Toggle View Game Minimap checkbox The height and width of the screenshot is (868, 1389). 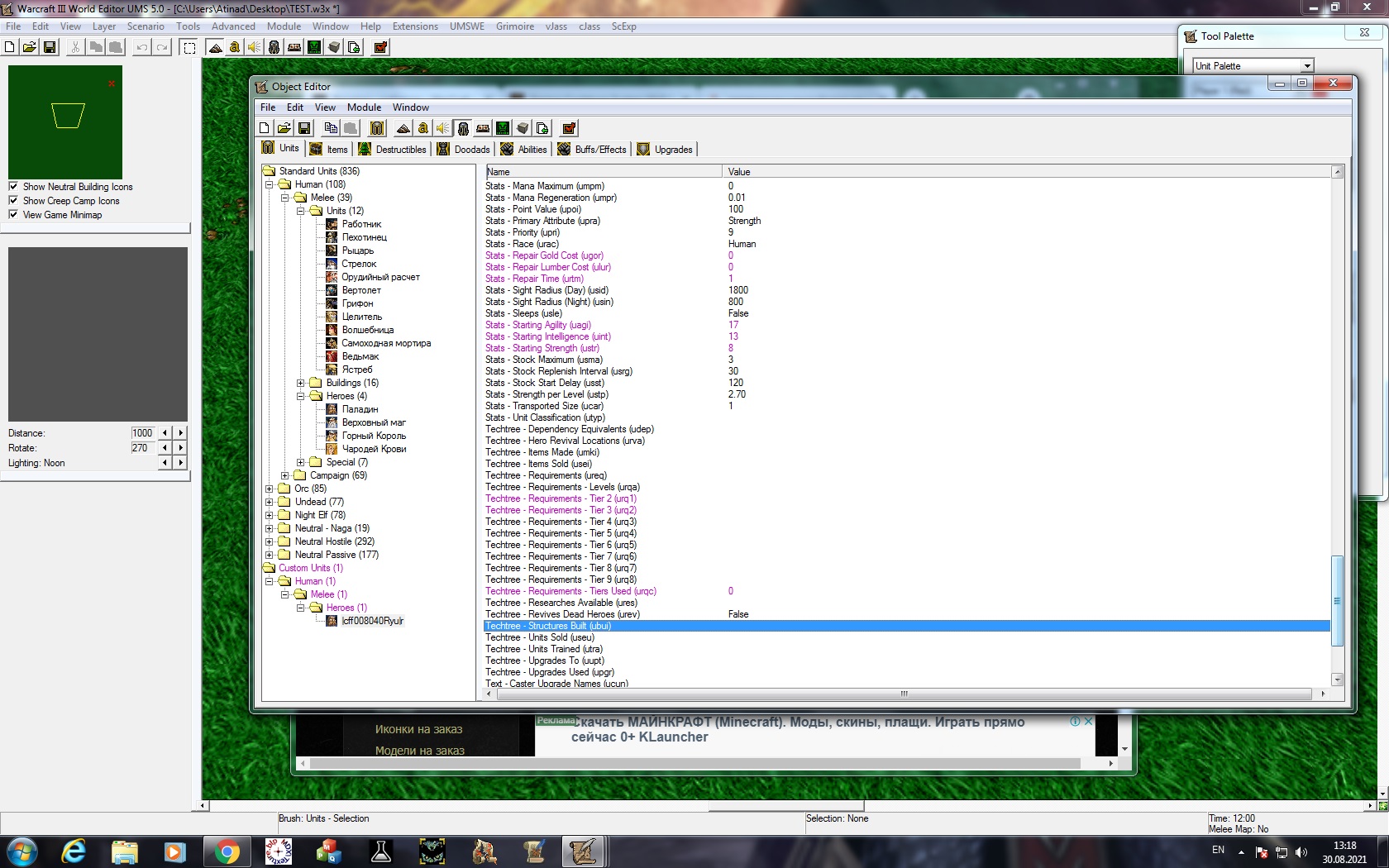click(13, 215)
